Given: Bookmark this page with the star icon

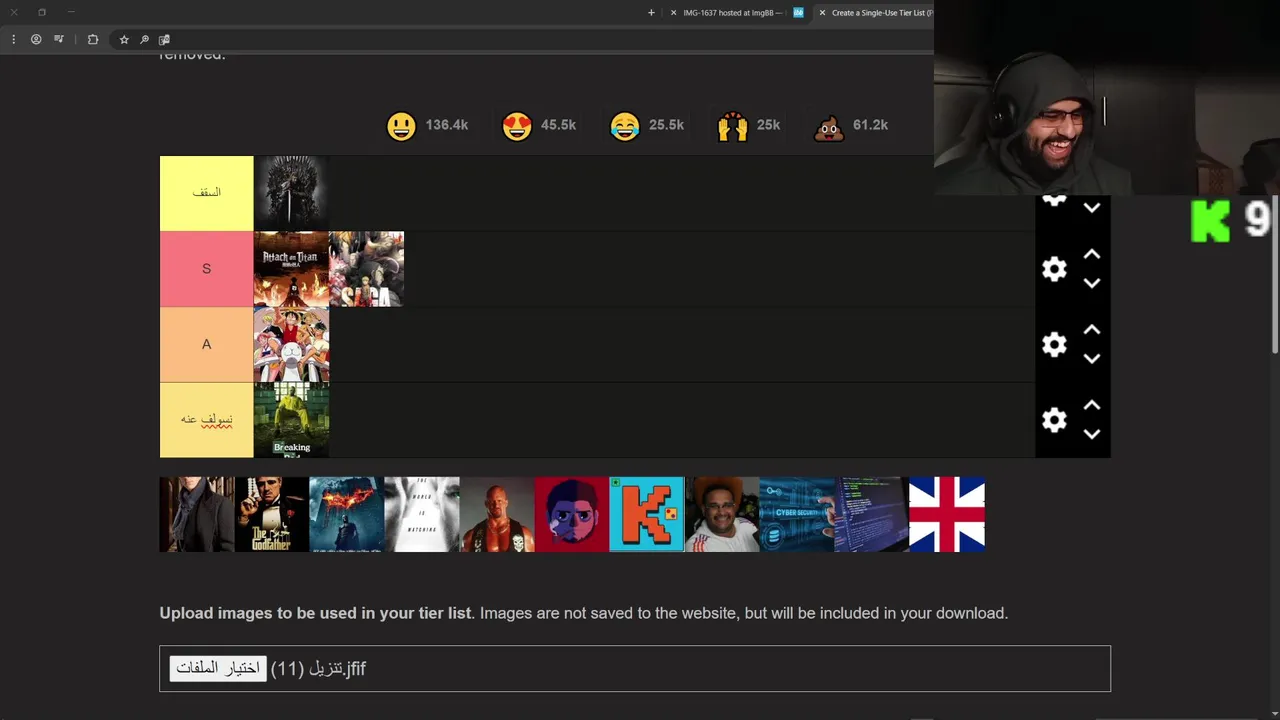Looking at the screenshot, I should [124, 39].
